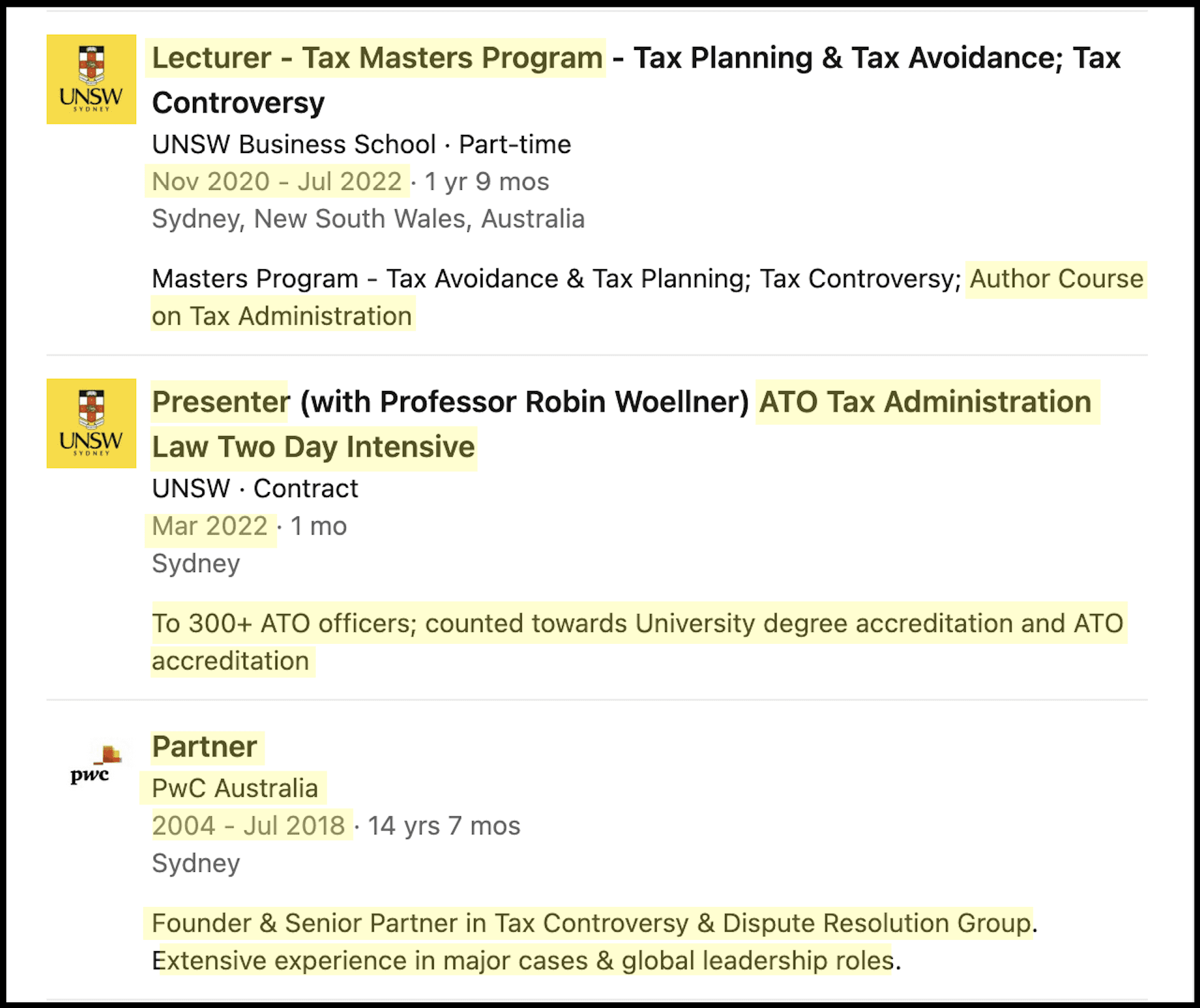The width and height of the screenshot is (1200, 1008).
Task: Click the UNSW Business School · Part-time line
Action: click(x=361, y=144)
